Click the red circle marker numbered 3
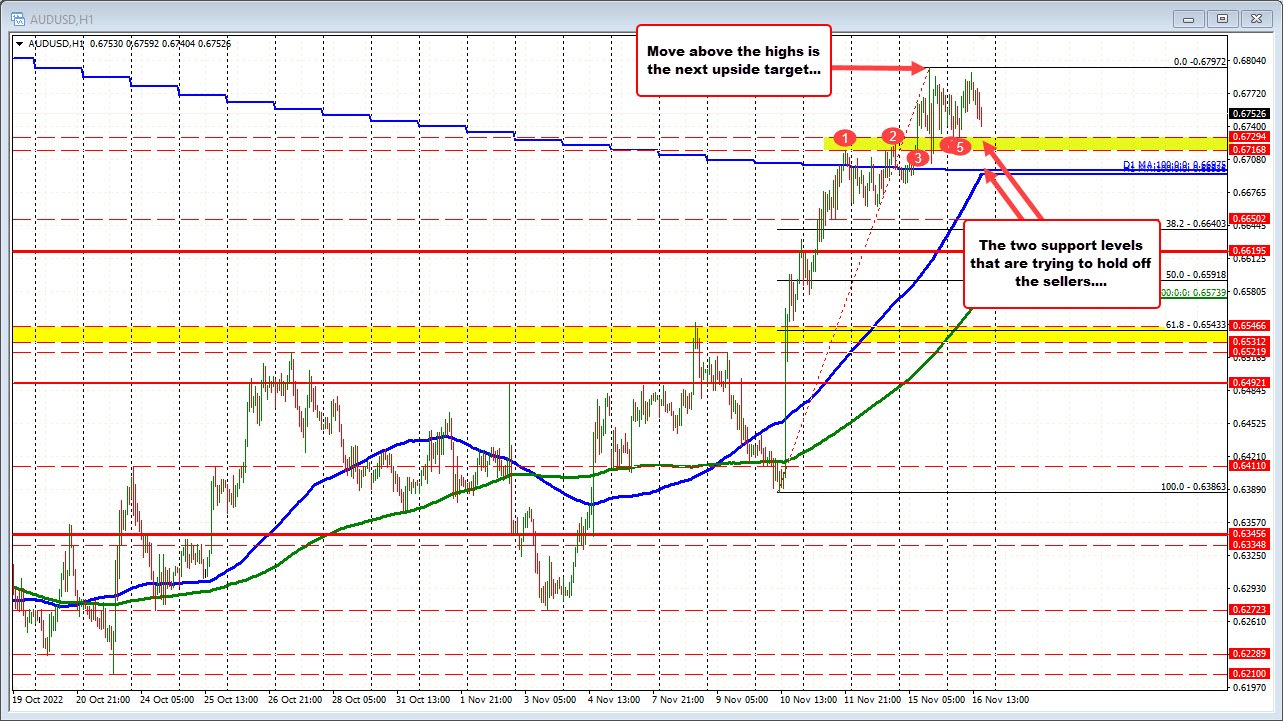 (x=916, y=158)
